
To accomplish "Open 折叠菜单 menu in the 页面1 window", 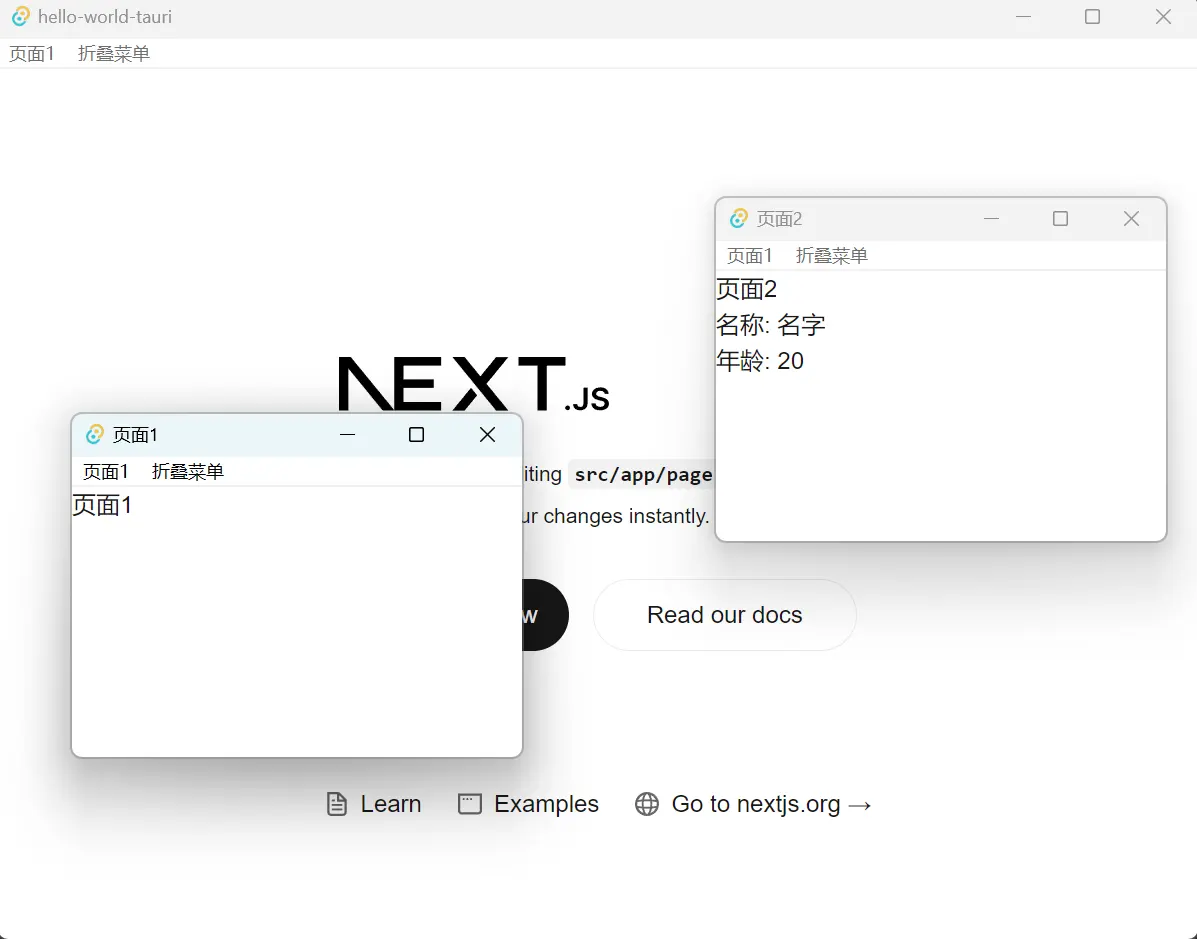I will [x=188, y=471].
